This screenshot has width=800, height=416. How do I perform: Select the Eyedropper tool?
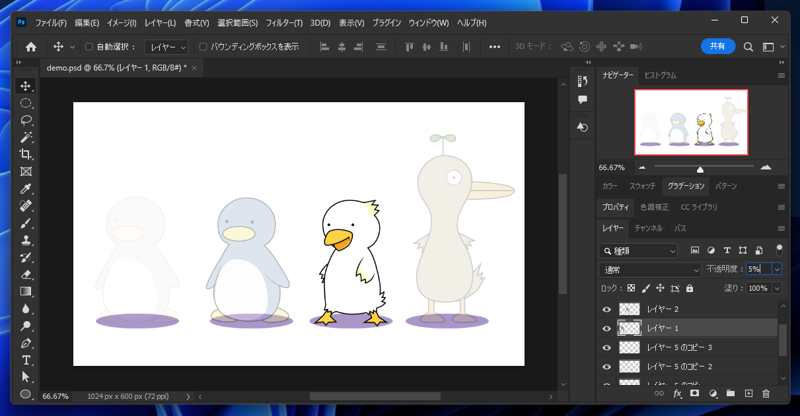26,189
